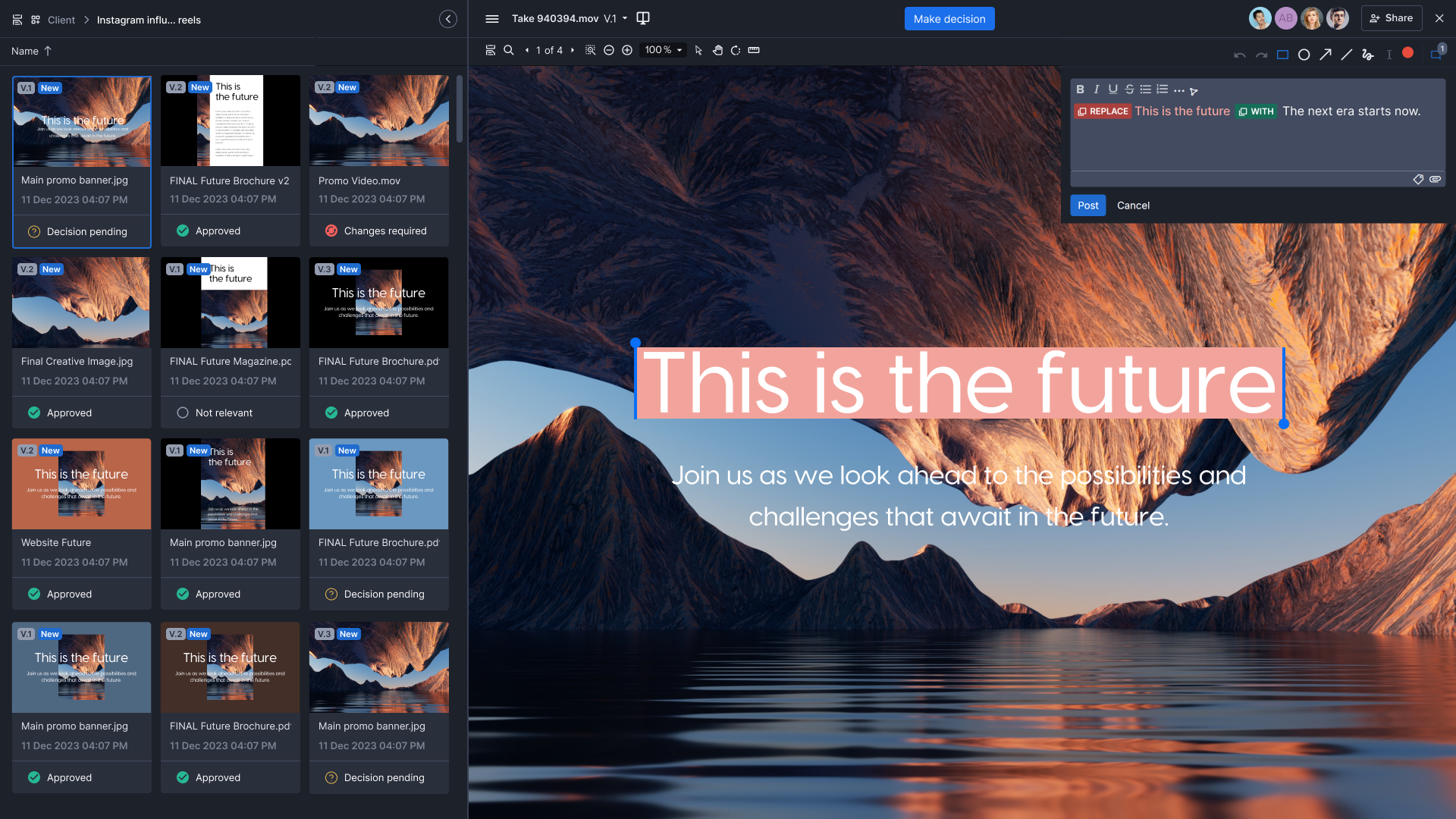Toggle underline formatting in the comment editor
The width and height of the screenshot is (1456, 819).
(x=1112, y=89)
